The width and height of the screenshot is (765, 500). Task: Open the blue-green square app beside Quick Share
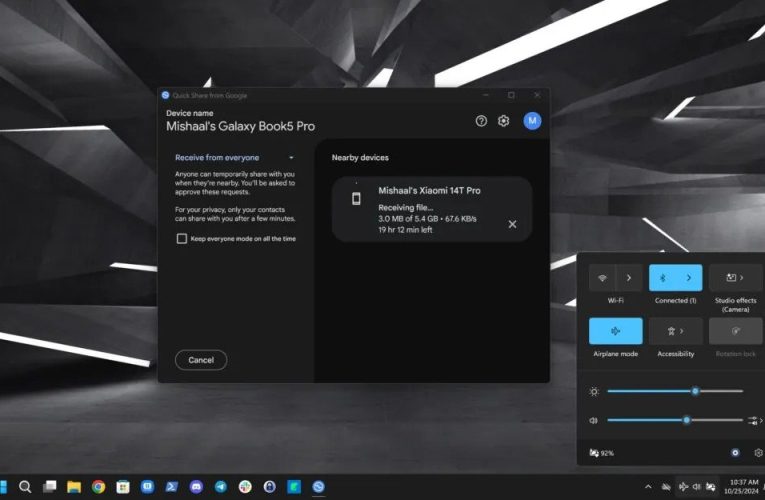tap(294, 486)
